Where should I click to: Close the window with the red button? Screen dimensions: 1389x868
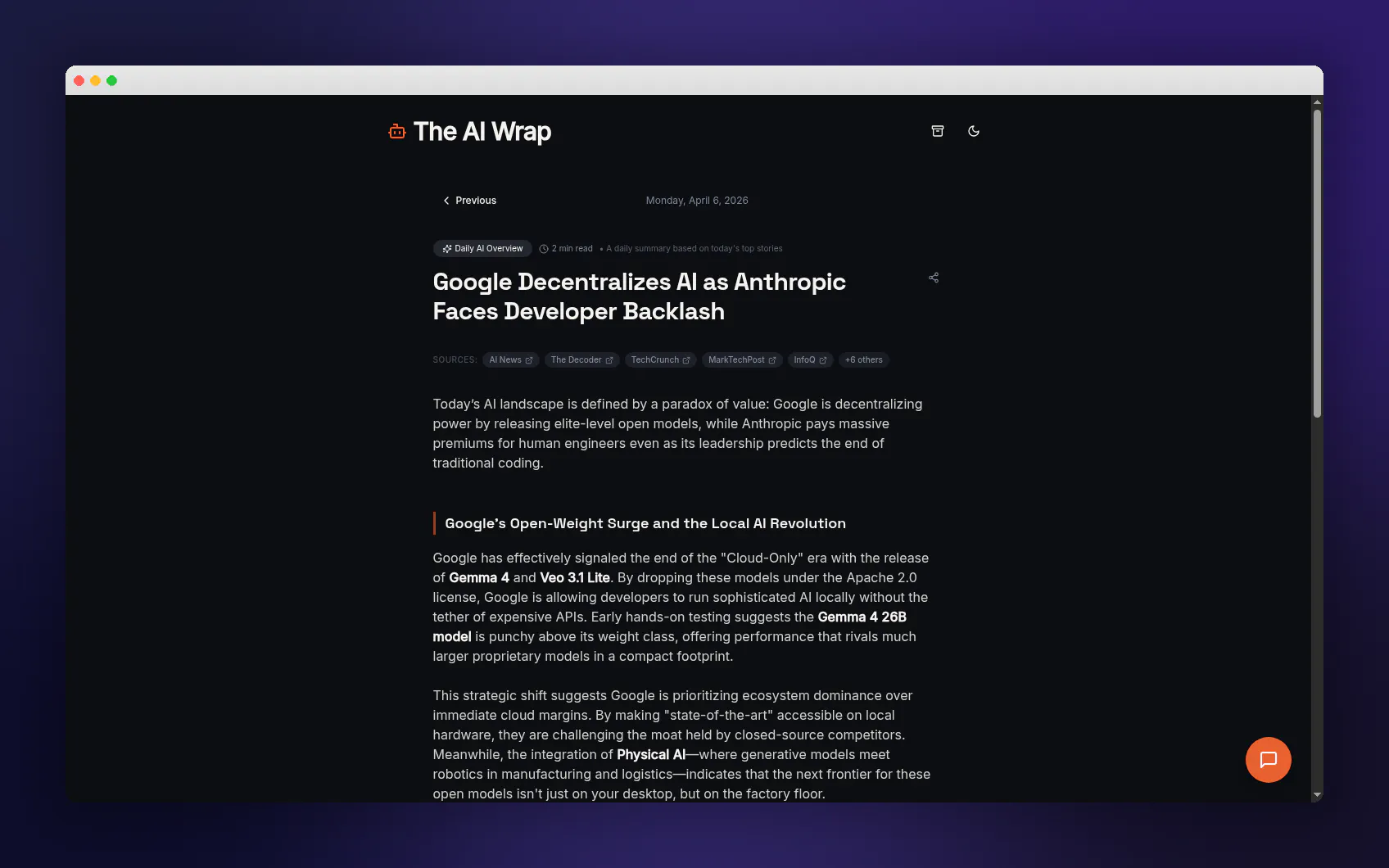pyautogui.click(x=79, y=80)
